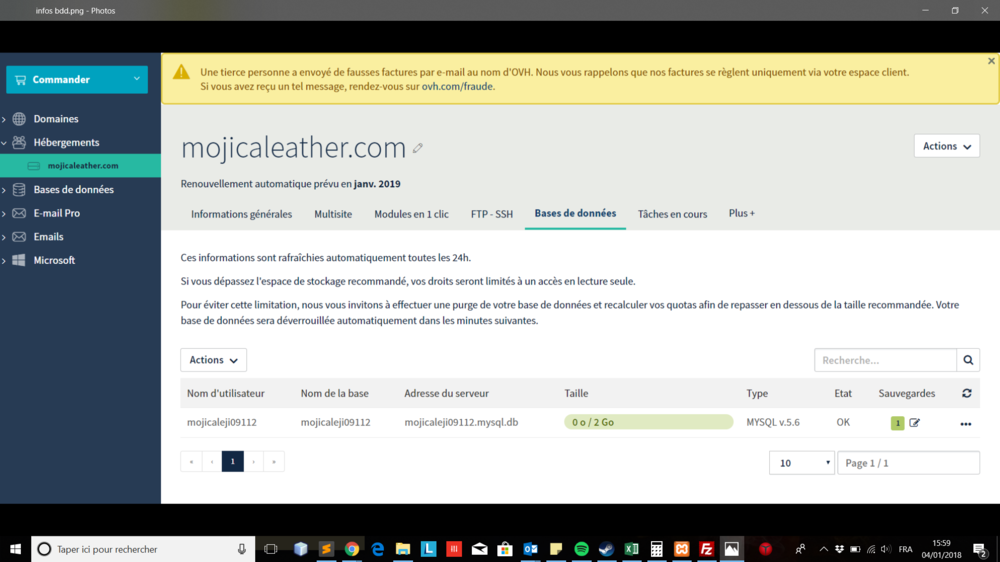Viewport: 1000px width, 562px height.
Task: Open the FTP - SSH tab
Action: point(492,214)
